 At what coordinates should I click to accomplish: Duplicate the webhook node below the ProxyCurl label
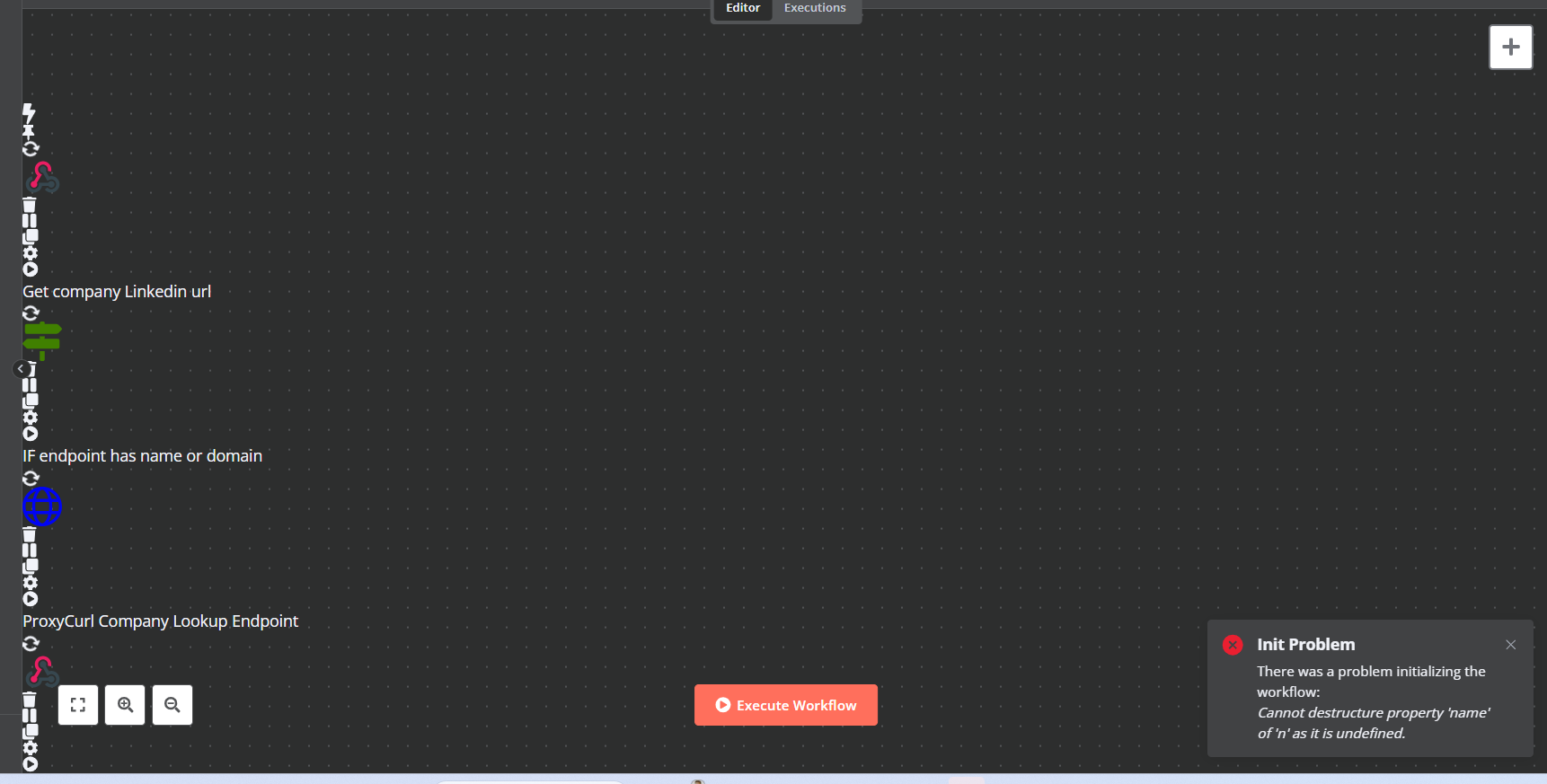click(x=31, y=732)
